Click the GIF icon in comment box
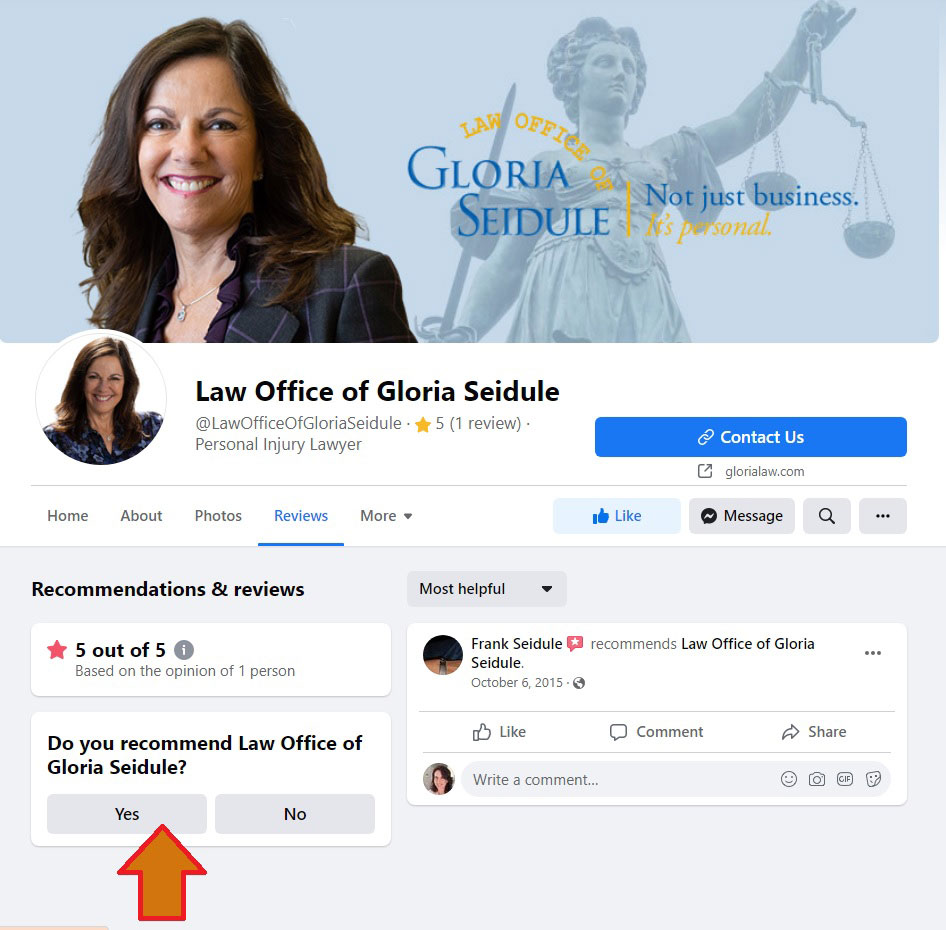Image resolution: width=946 pixels, height=930 pixels. point(845,779)
